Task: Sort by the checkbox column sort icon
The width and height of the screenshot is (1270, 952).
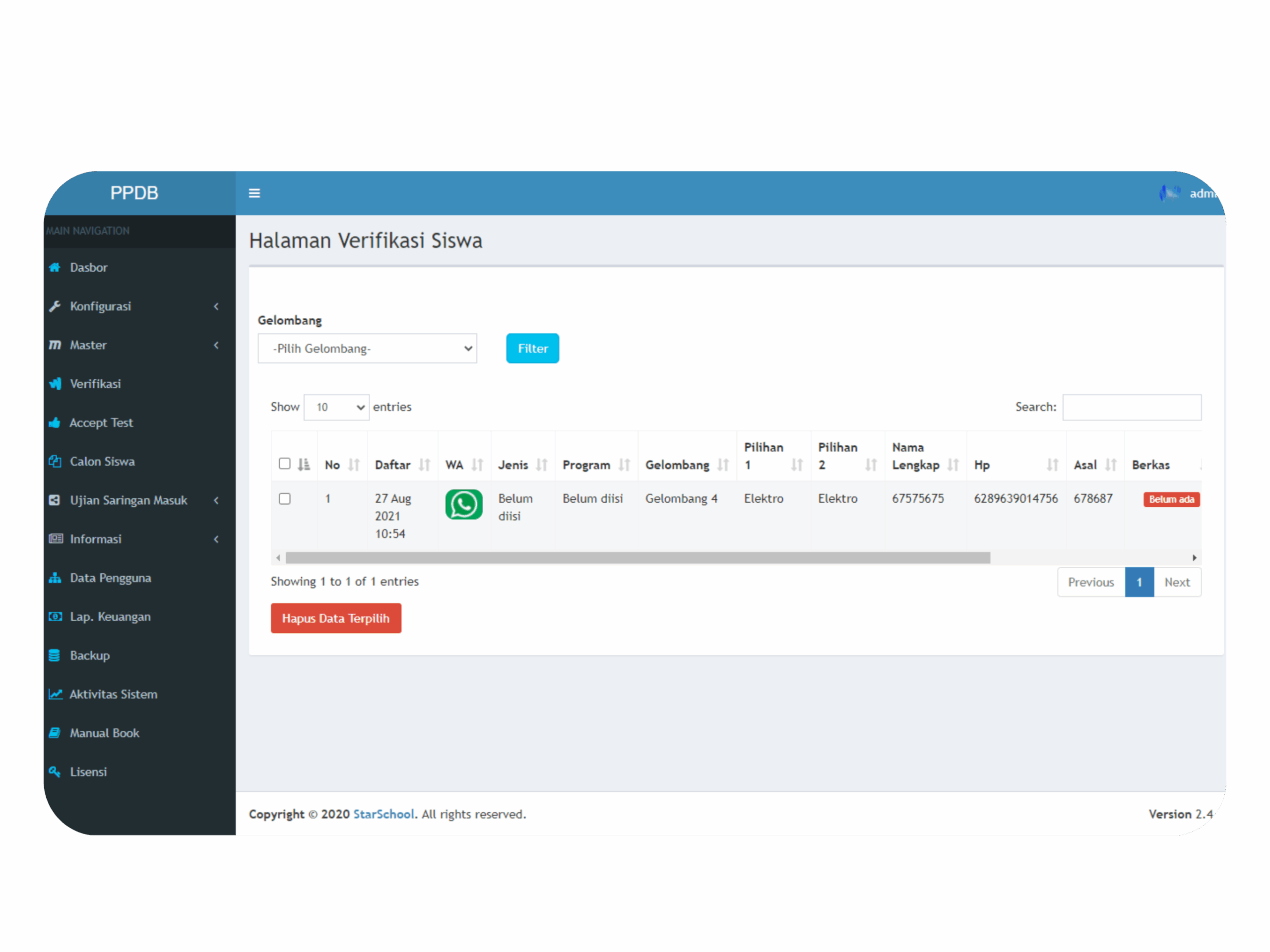Action: [304, 465]
